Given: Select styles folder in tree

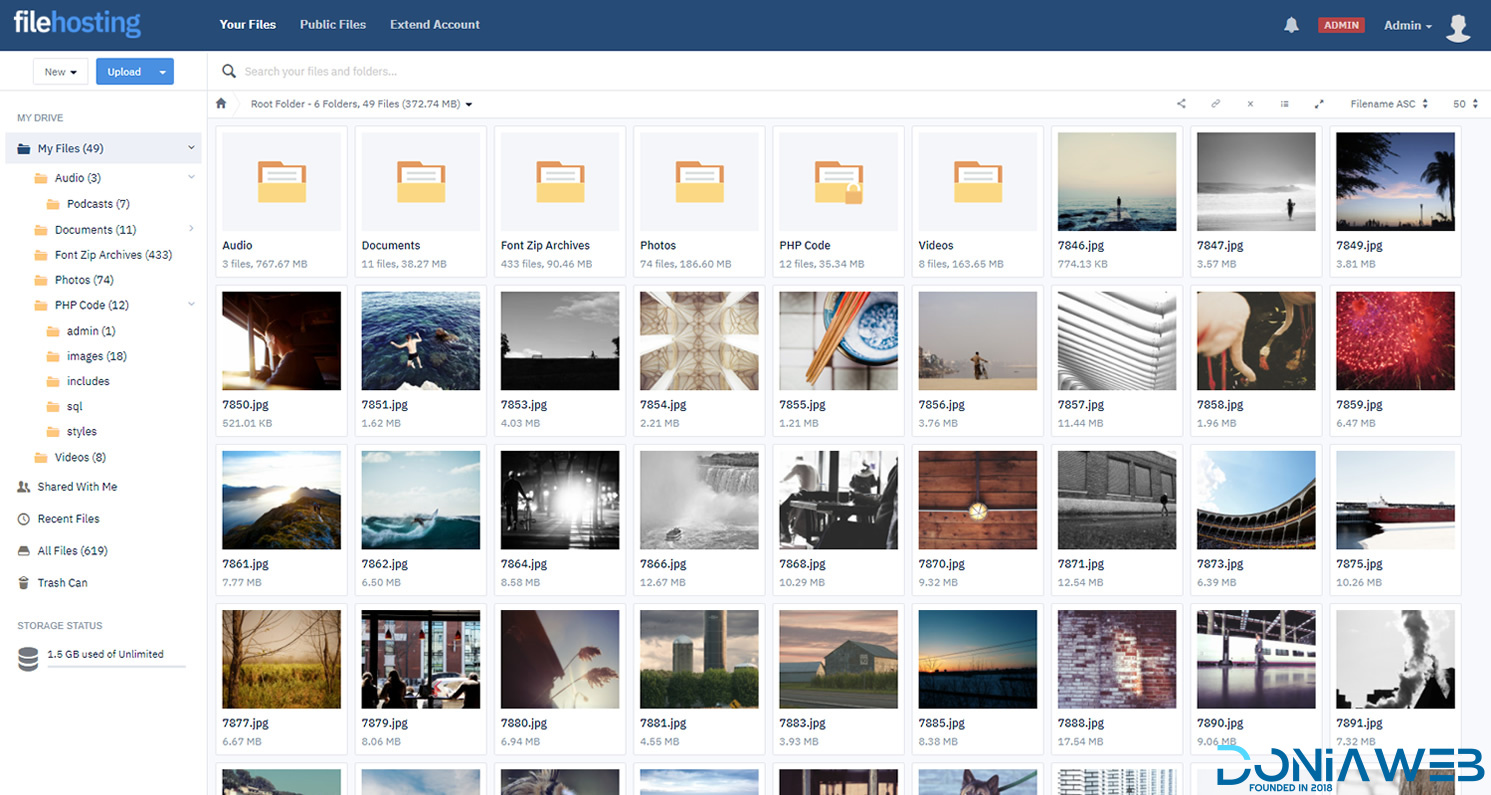Looking at the screenshot, I should point(82,432).
